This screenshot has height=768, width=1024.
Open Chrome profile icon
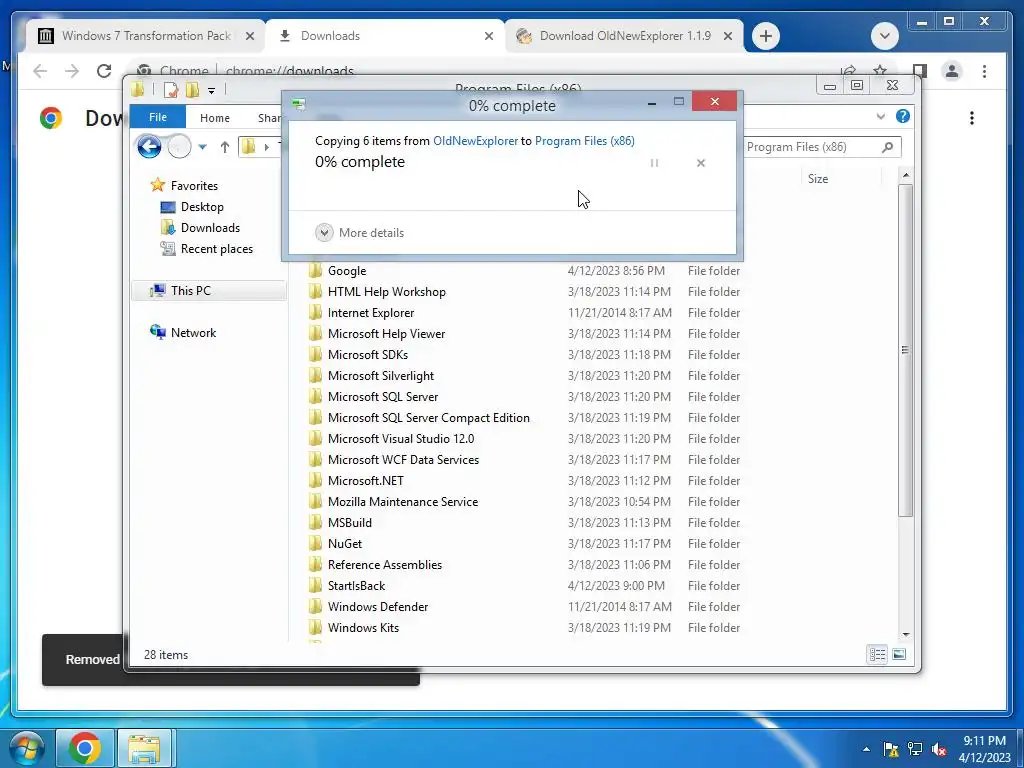coord(952,71)
